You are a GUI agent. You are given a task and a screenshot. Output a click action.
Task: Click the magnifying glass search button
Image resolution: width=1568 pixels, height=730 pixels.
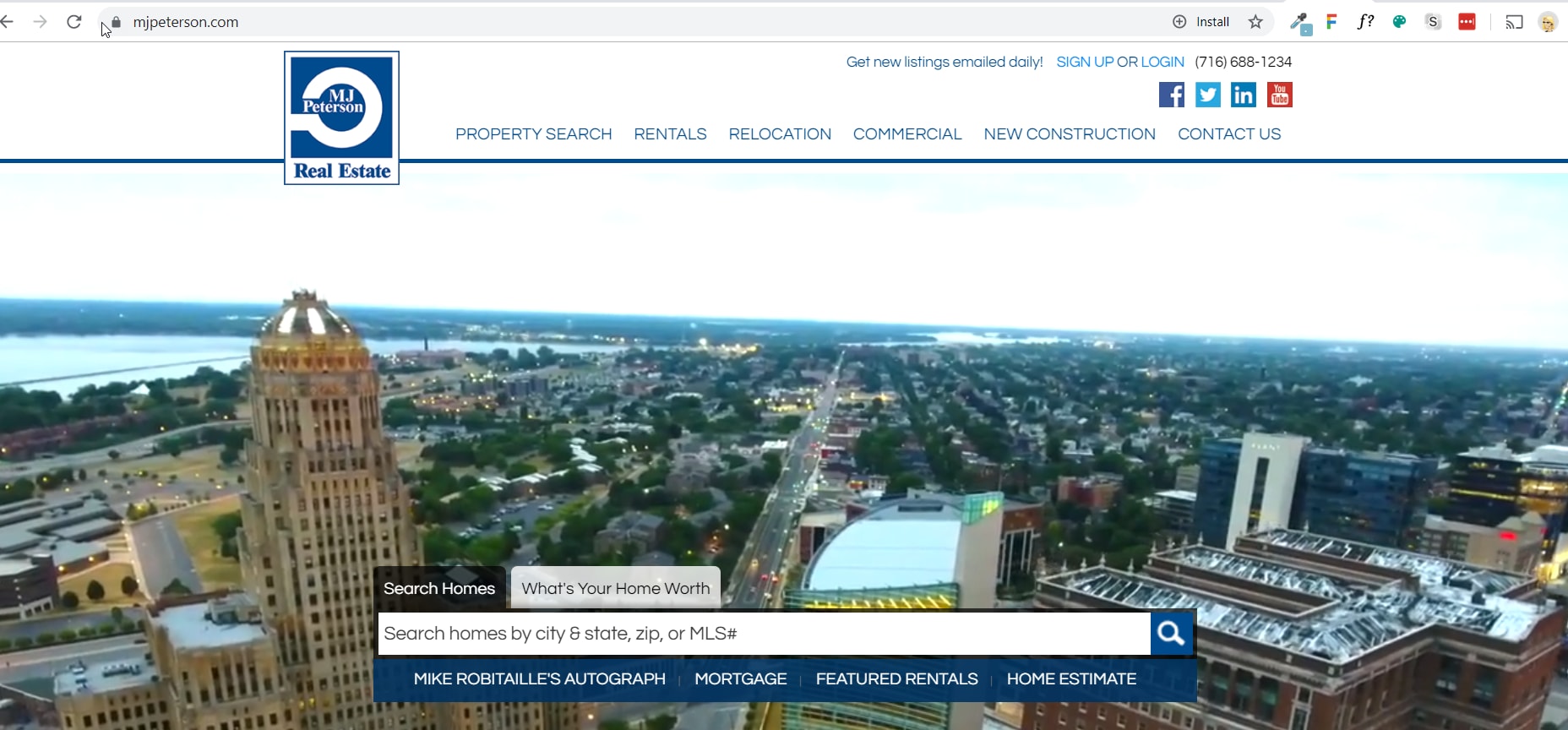pyautogui.click(x=1171, y=633)
